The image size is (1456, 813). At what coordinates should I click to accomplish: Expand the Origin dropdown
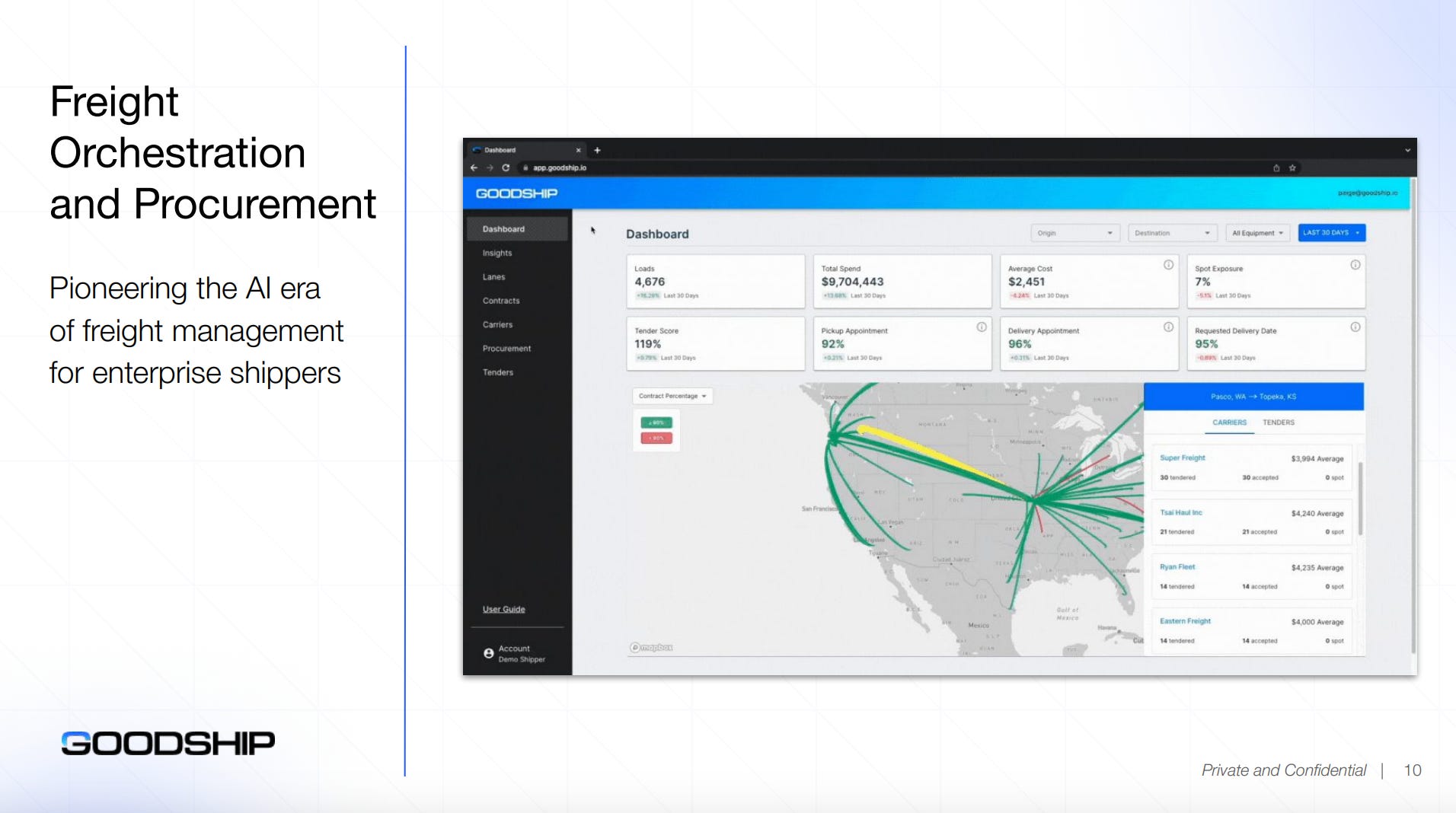(1074, 233)
